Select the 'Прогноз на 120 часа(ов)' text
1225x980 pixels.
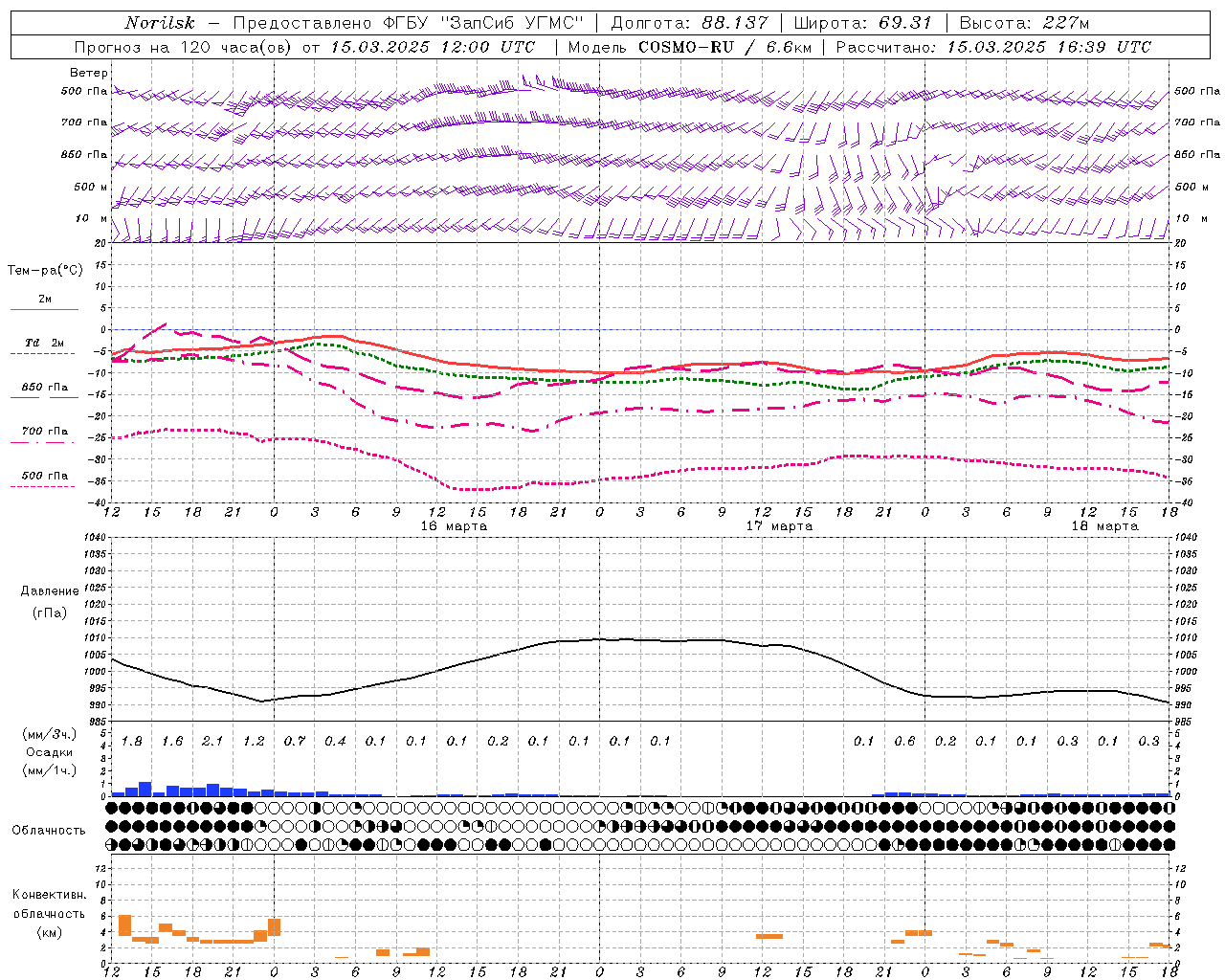point(185,47)
